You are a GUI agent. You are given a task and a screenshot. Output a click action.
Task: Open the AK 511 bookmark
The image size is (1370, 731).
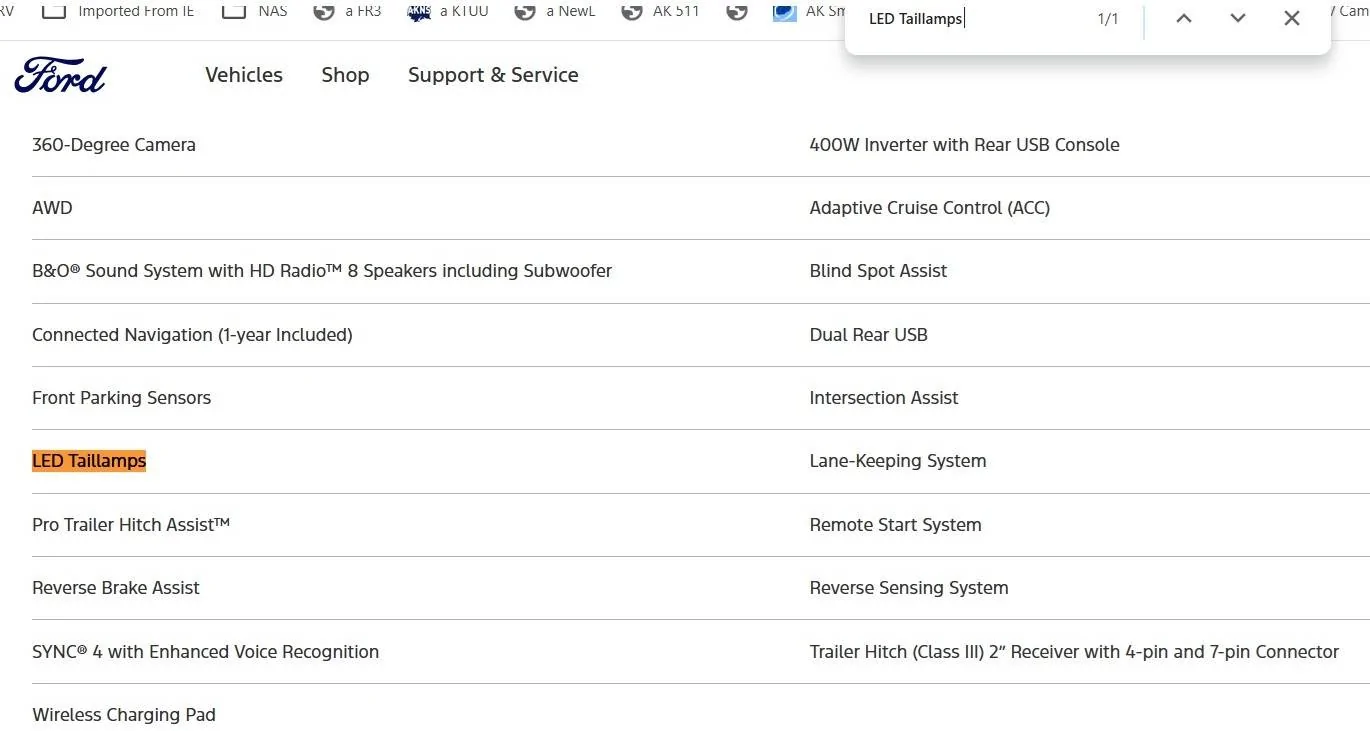coord(660,11)
